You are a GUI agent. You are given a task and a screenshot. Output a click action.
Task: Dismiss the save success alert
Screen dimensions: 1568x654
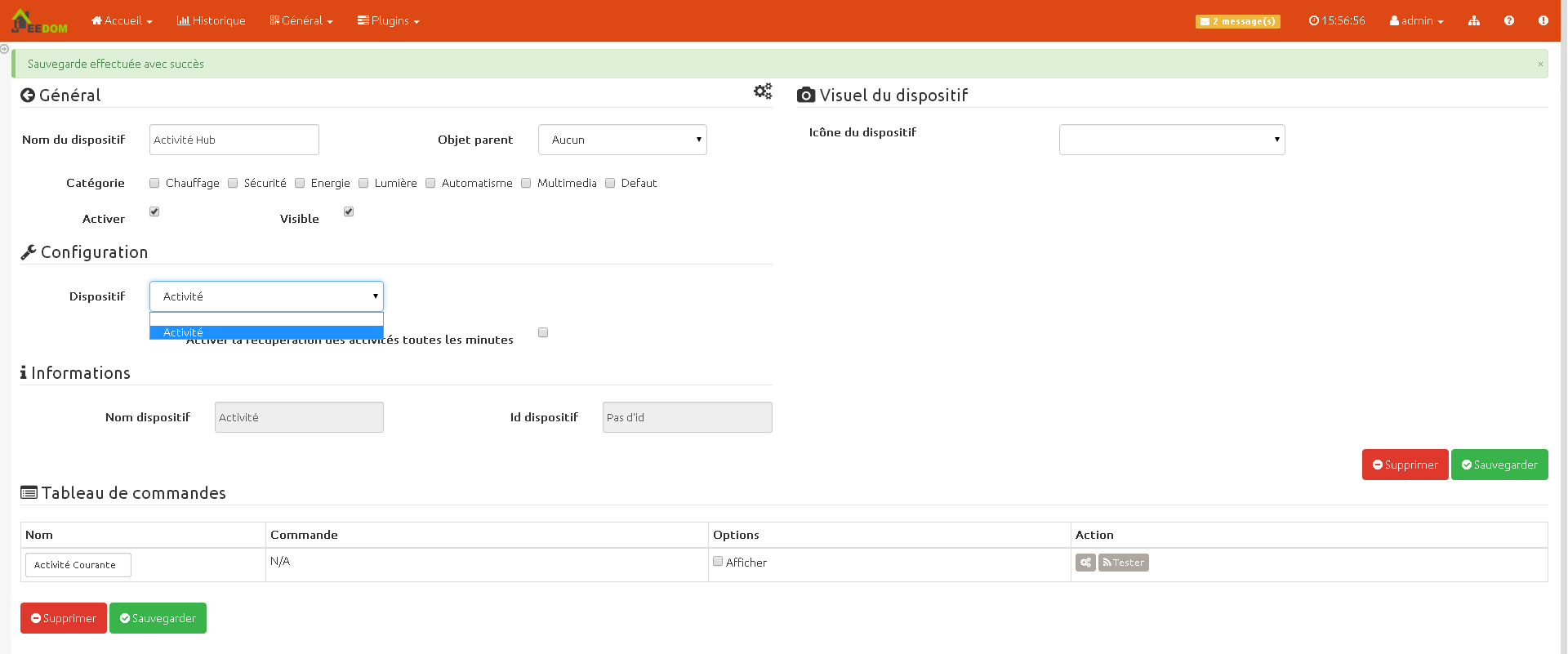point(1541,64)
